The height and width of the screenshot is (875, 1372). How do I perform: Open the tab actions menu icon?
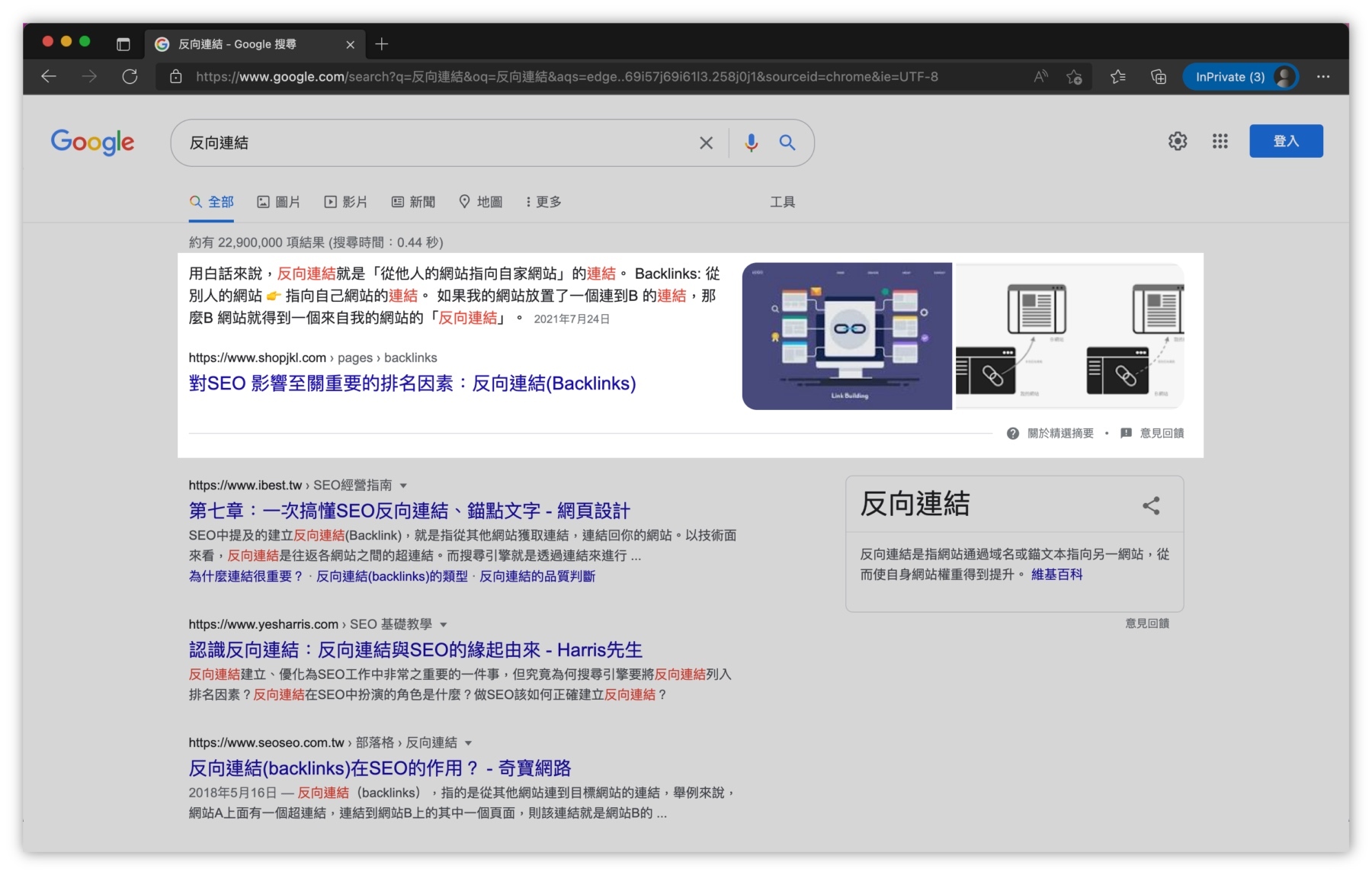point(123,44)
